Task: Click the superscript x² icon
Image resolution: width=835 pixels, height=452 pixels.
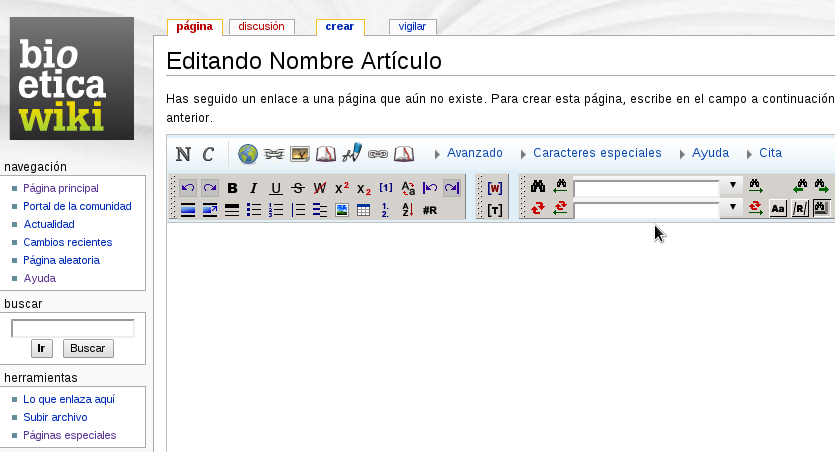Action: pos(342,188)
